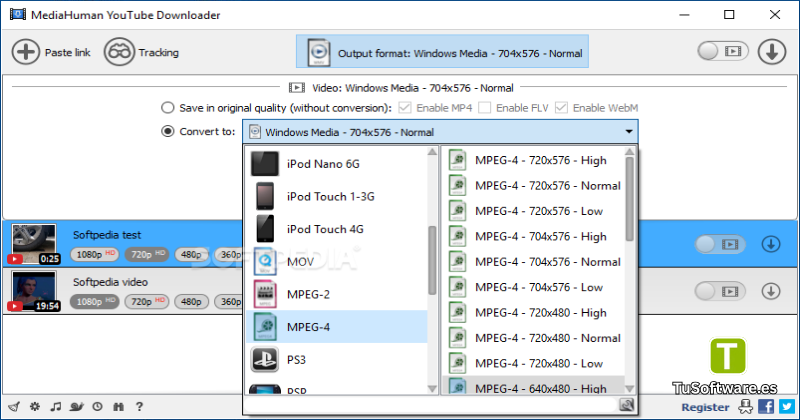Select 1080p quality for Softpedia test

click(x=94, y=254)
